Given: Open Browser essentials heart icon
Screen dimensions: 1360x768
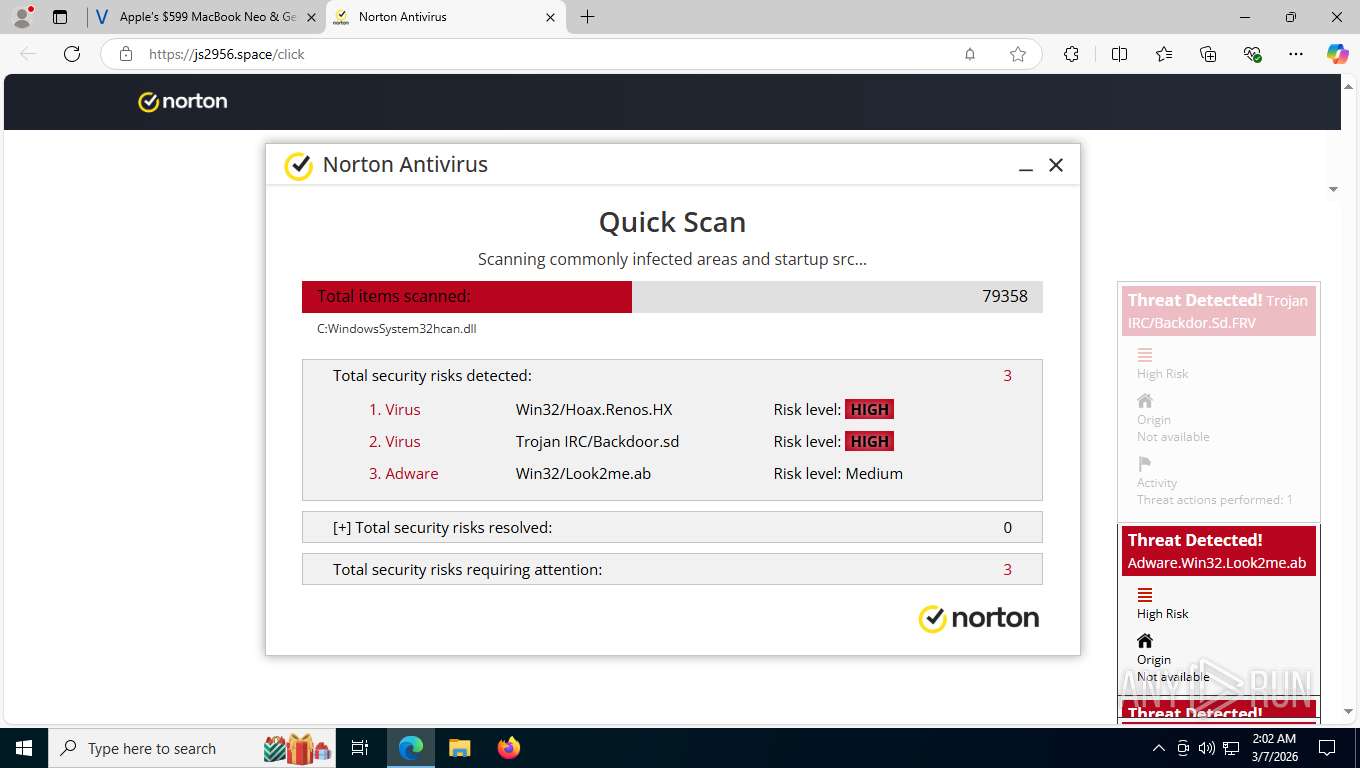Looking at the screenshot, I should 1252,54.
